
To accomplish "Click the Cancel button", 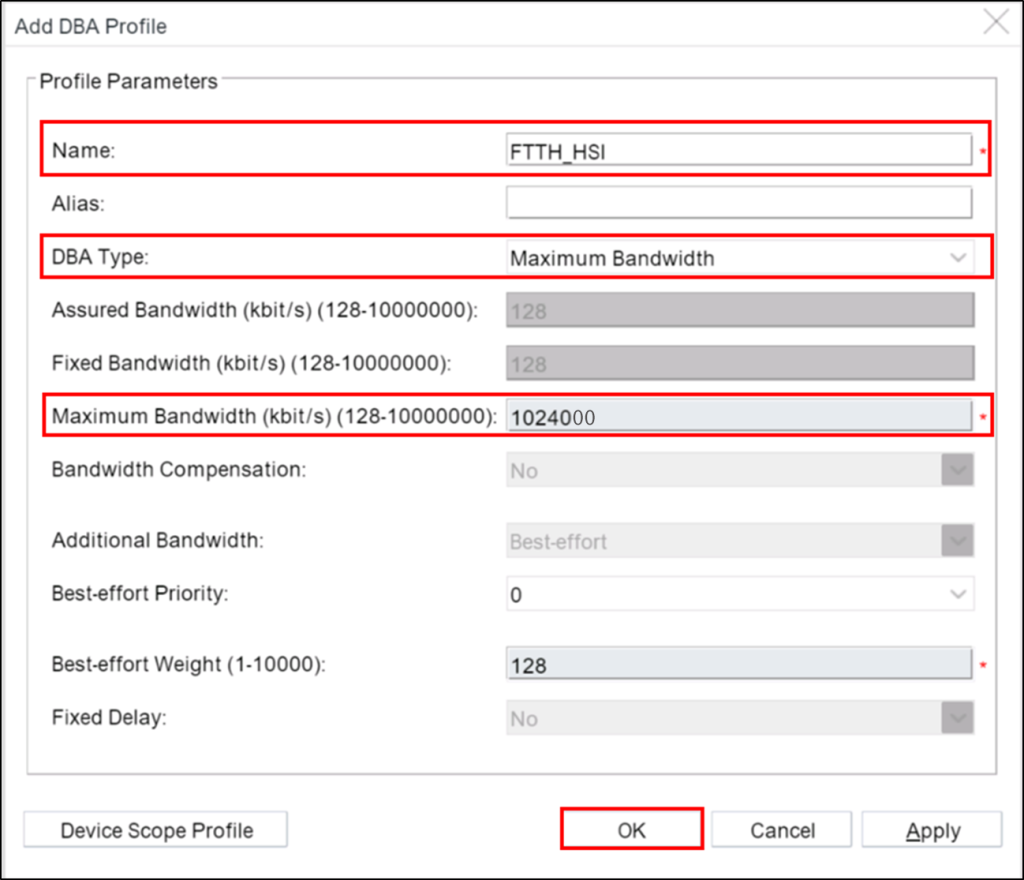I will (781, 828).
